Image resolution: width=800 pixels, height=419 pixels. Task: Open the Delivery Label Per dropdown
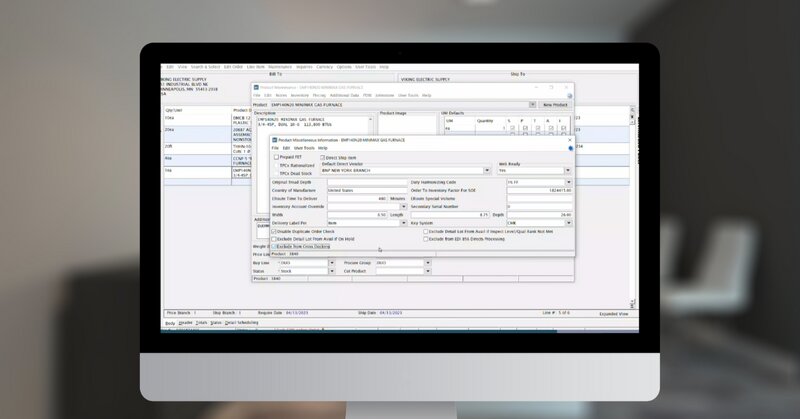pos(404,223)
